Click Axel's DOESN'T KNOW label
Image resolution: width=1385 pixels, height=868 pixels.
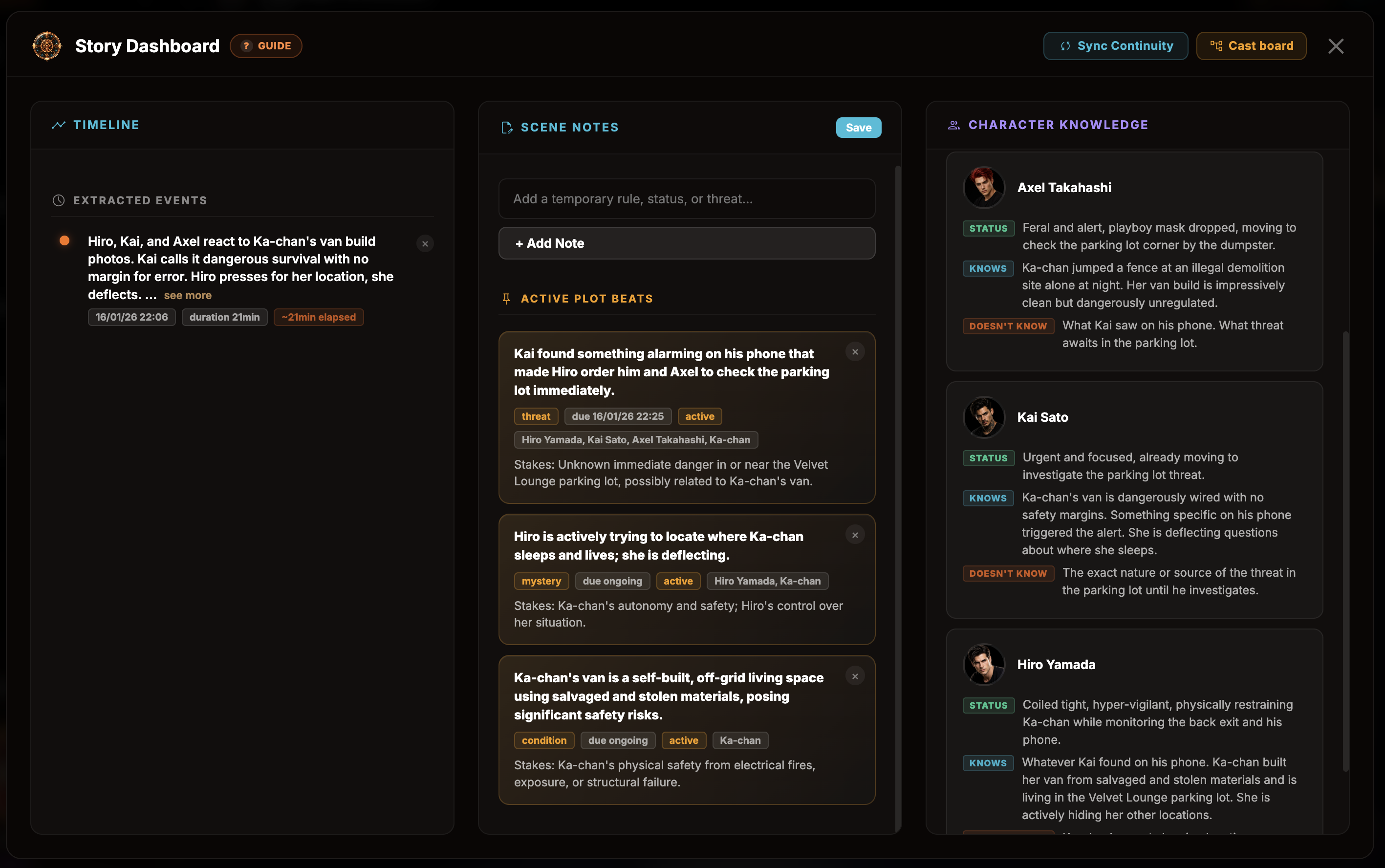click(1008, 326)
